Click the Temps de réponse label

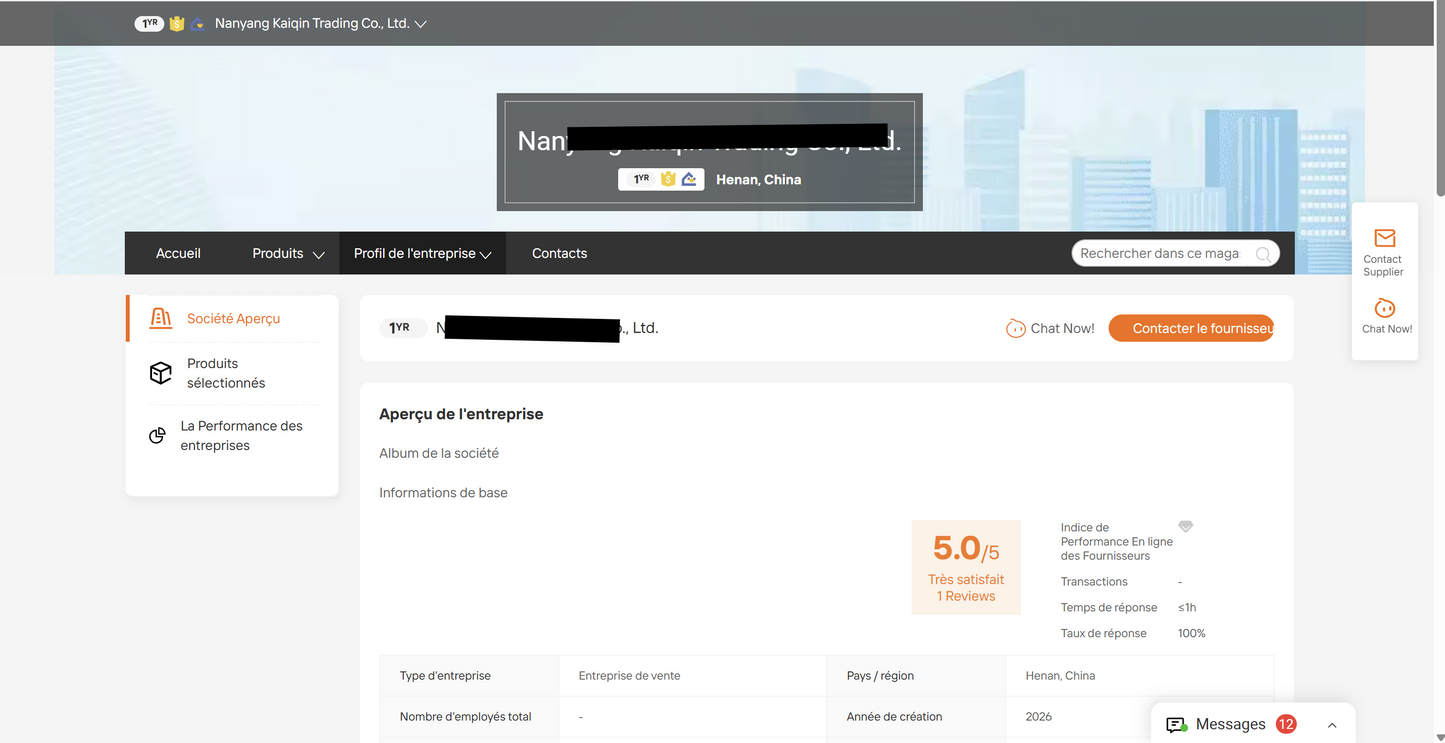point(1109,608)
